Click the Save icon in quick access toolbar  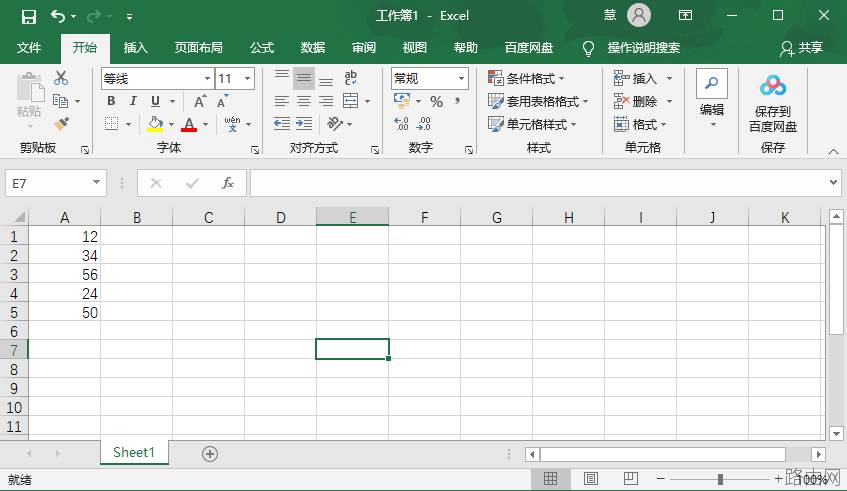(28, 16)
